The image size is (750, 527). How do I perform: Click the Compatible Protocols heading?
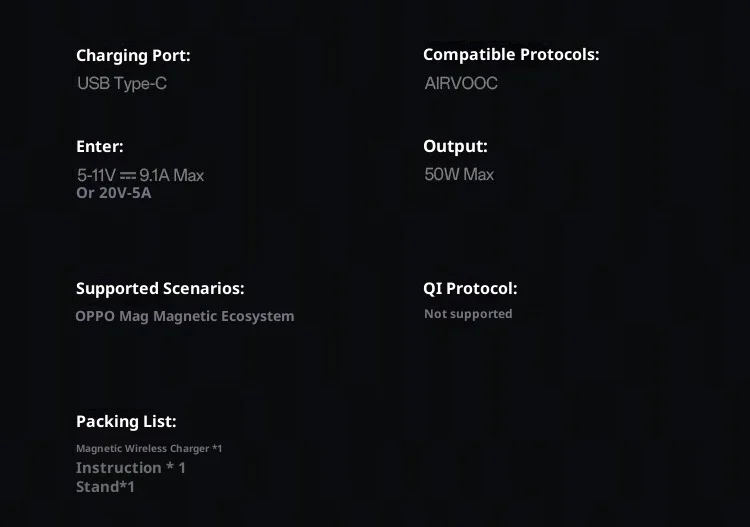click(511, 55)
